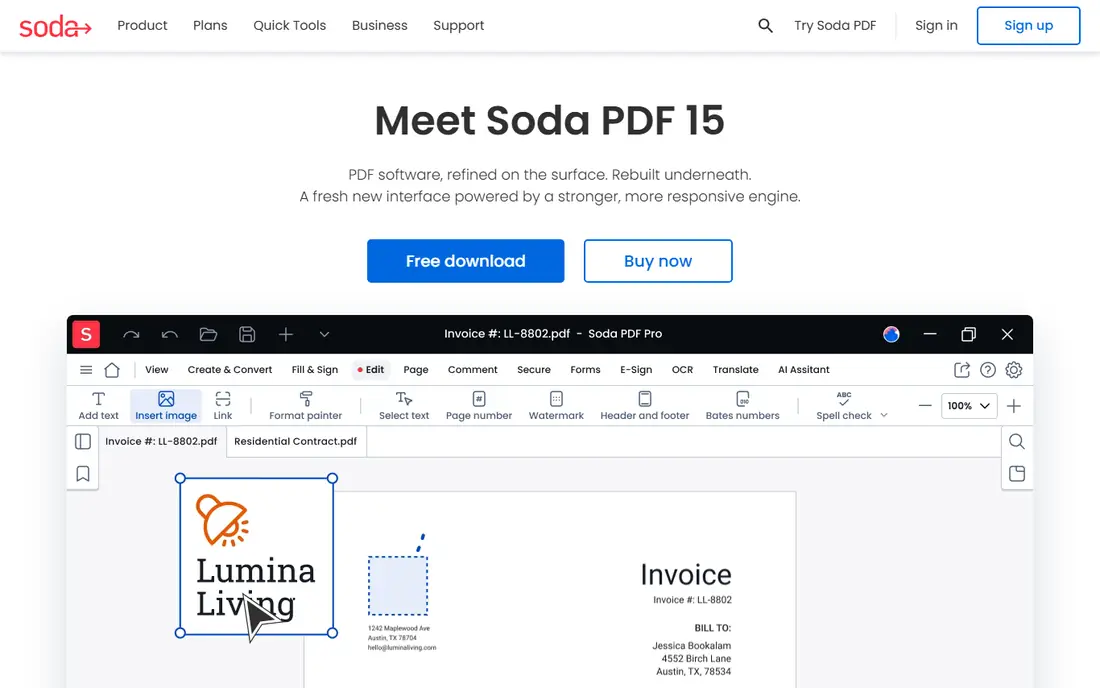
Task: Click the Sign up button
Action: pyautogui.click(x=1028, y=26)
